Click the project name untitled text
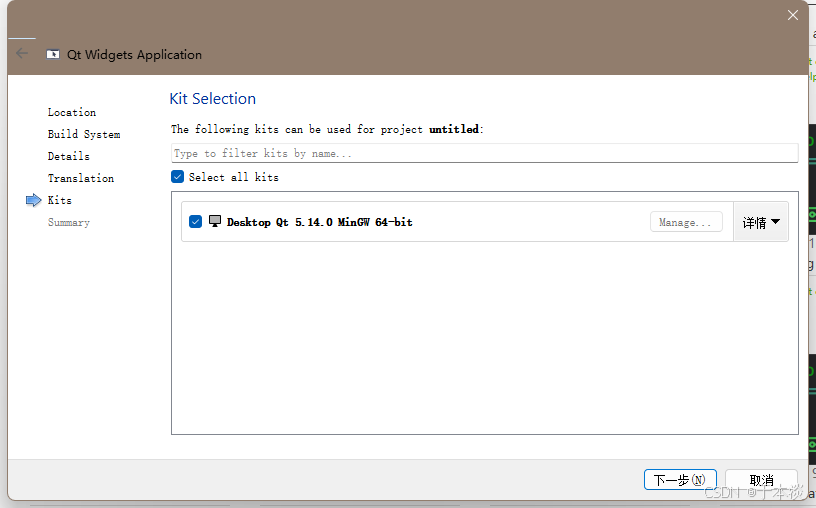Image resolution: width=816 pixels, height=508 pixels. (x=454, y=129)
